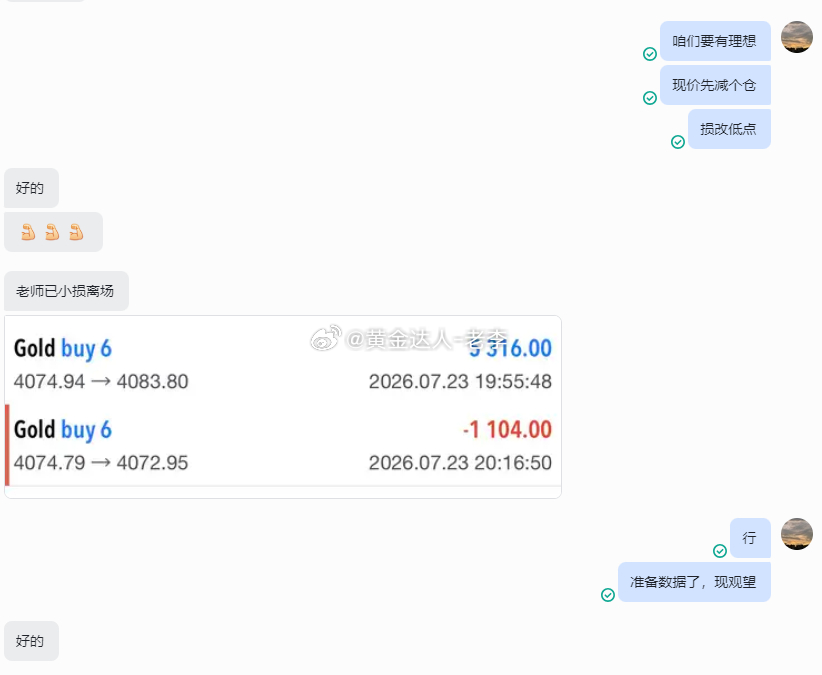Viewport: 822px width, 675px height.
Task: Click the lower sender avatar near 行
Action: pyautogui.click(x=796, y=534)
